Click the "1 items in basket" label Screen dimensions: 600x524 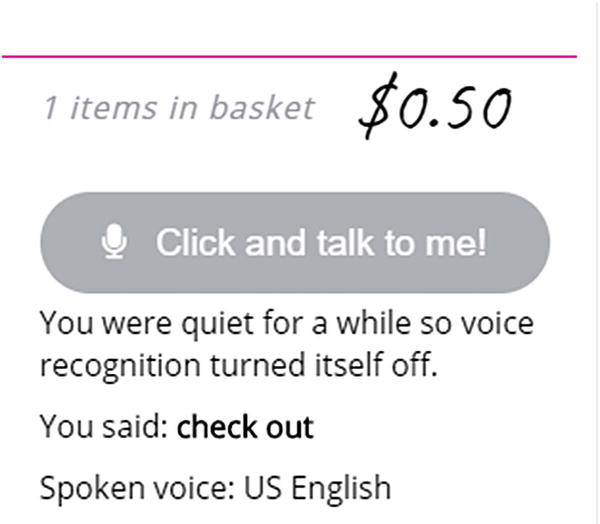178,107
